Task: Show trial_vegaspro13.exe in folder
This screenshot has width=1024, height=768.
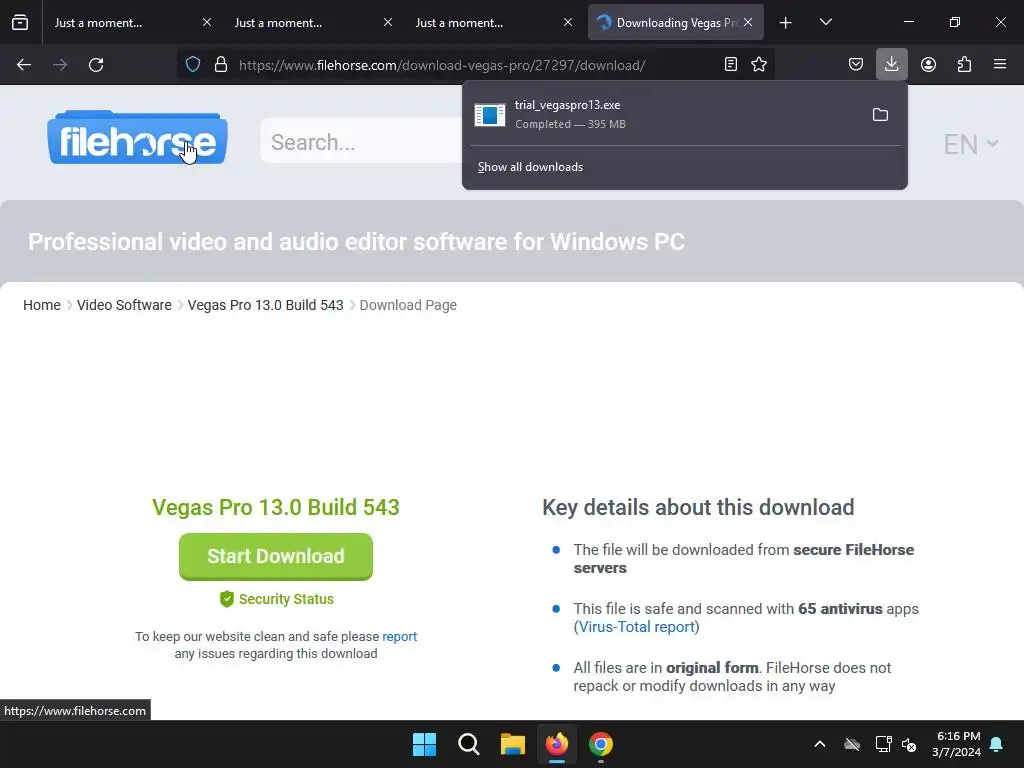Action: 880,115
